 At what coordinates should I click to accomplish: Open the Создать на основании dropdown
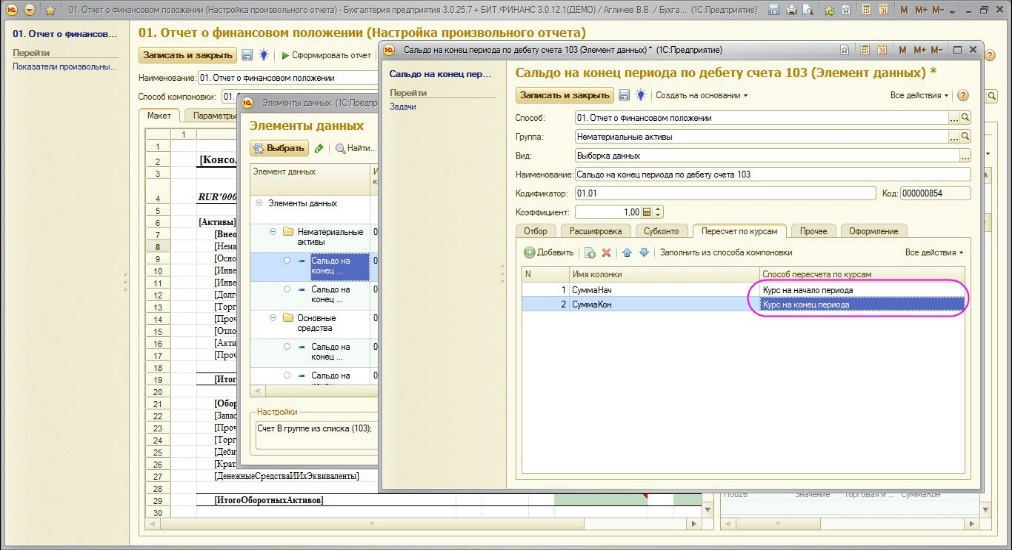pyautogui.click(x=701, y=95)
